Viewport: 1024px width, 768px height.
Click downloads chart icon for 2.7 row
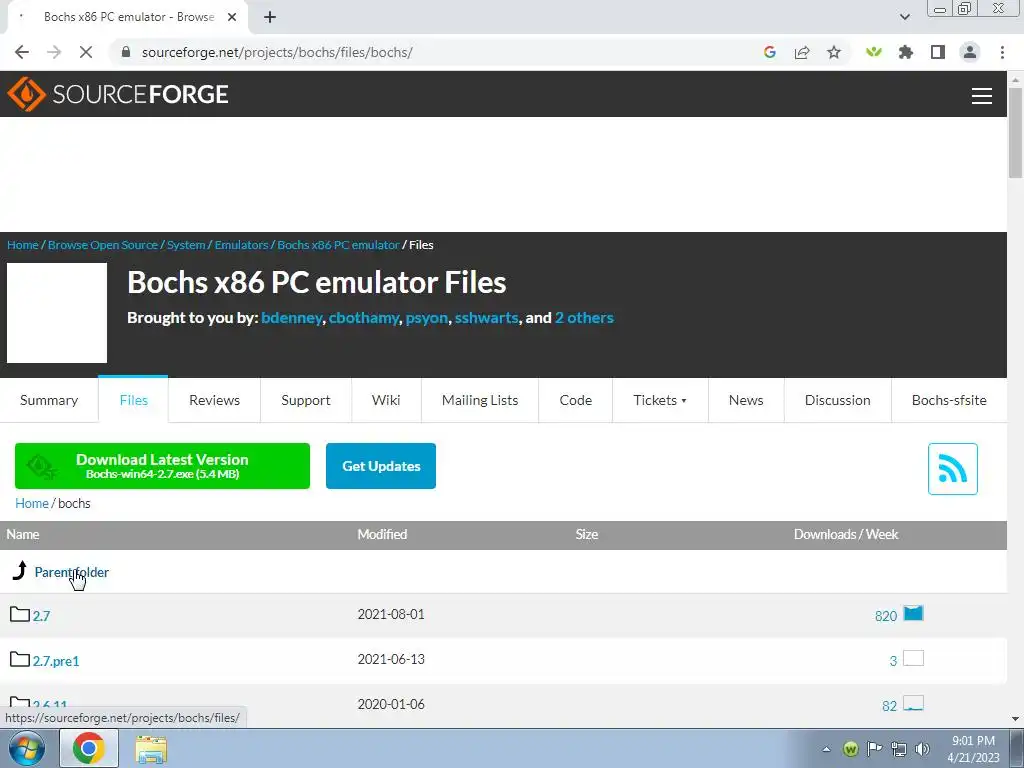(913, 613)
